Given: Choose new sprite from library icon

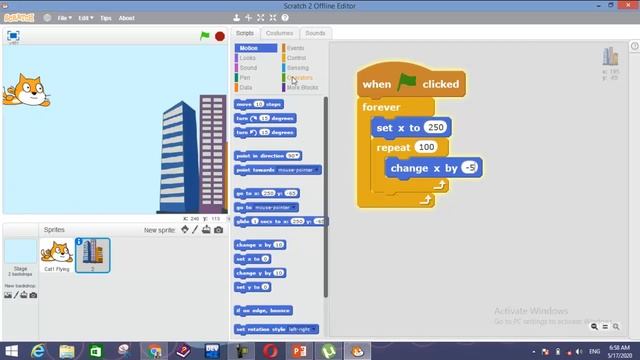Looking at the screenshot, I should pos(185,229).
